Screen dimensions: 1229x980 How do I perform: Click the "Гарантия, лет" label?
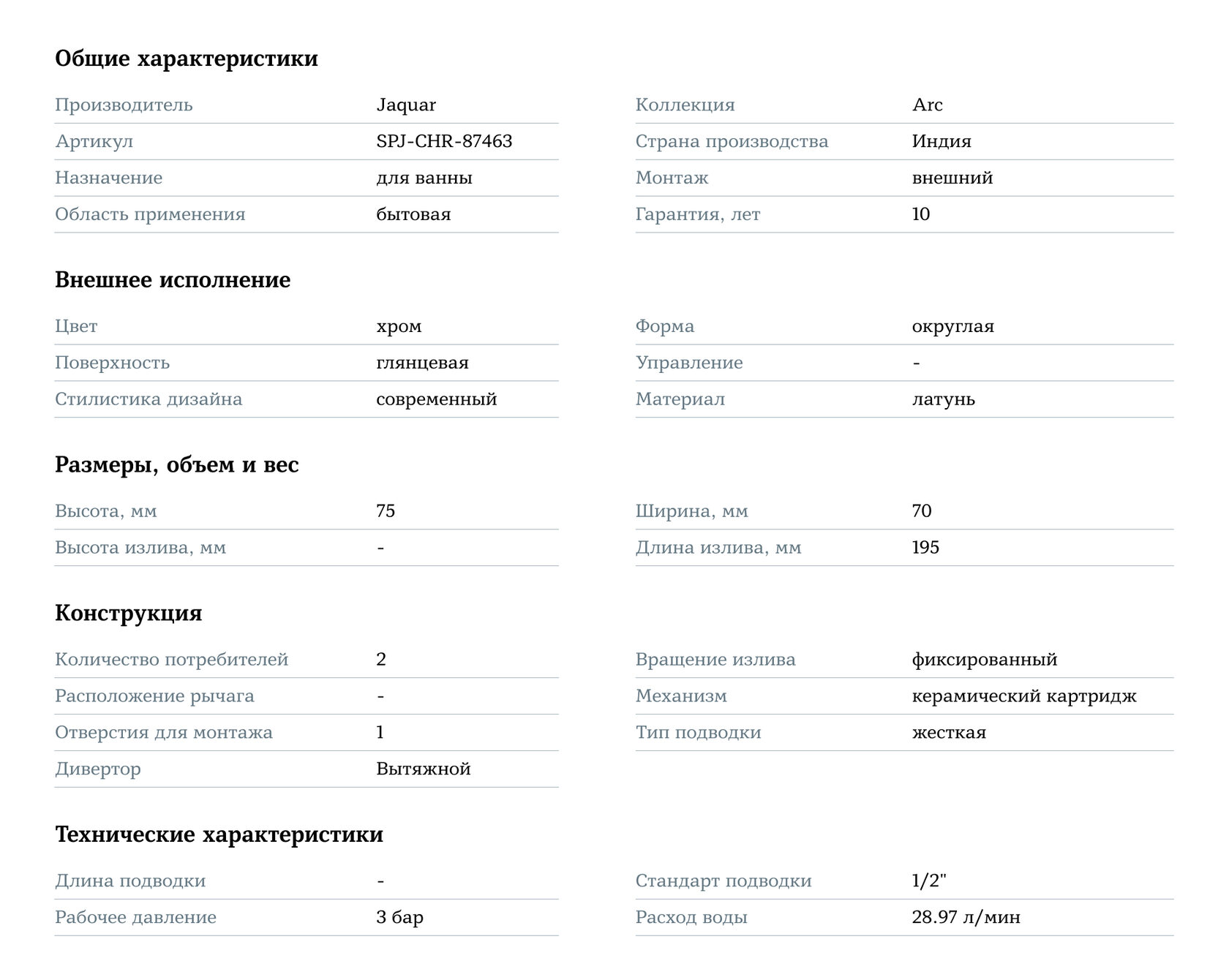(x=697, y=214)
